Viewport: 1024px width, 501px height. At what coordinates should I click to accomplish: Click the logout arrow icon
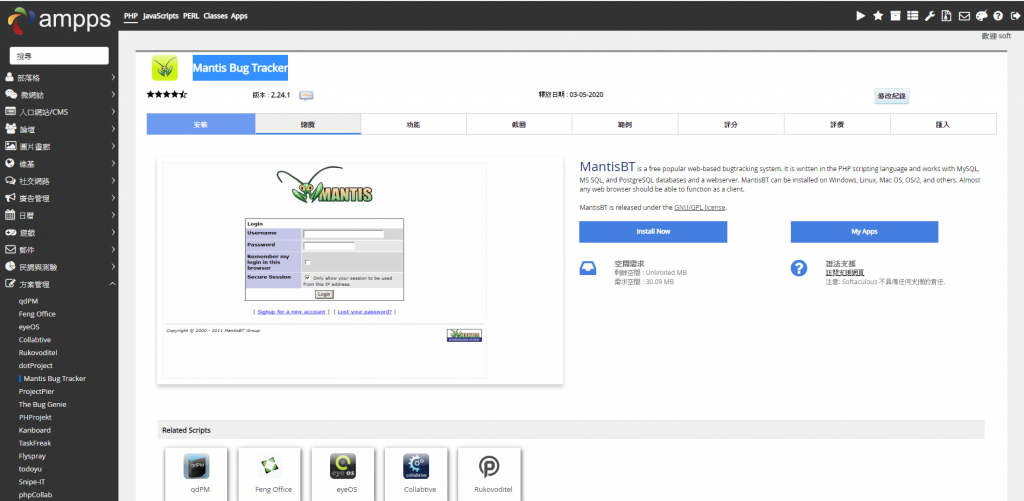[x=1014, y=16]
